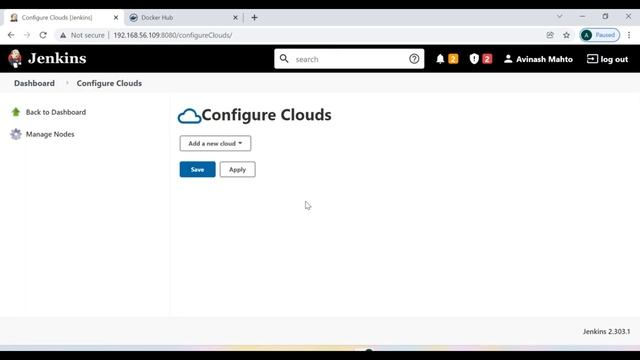The width and height of the screenshot is (640, 360).
Task: Expand the Add a new cloud dropdown
Action: pos(216,143)
